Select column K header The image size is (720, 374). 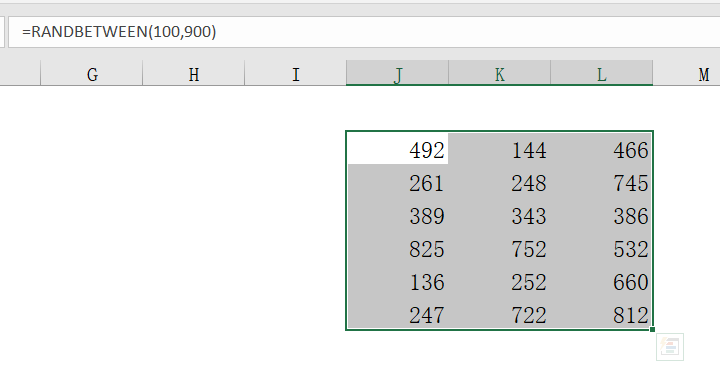tap(500, 74)
